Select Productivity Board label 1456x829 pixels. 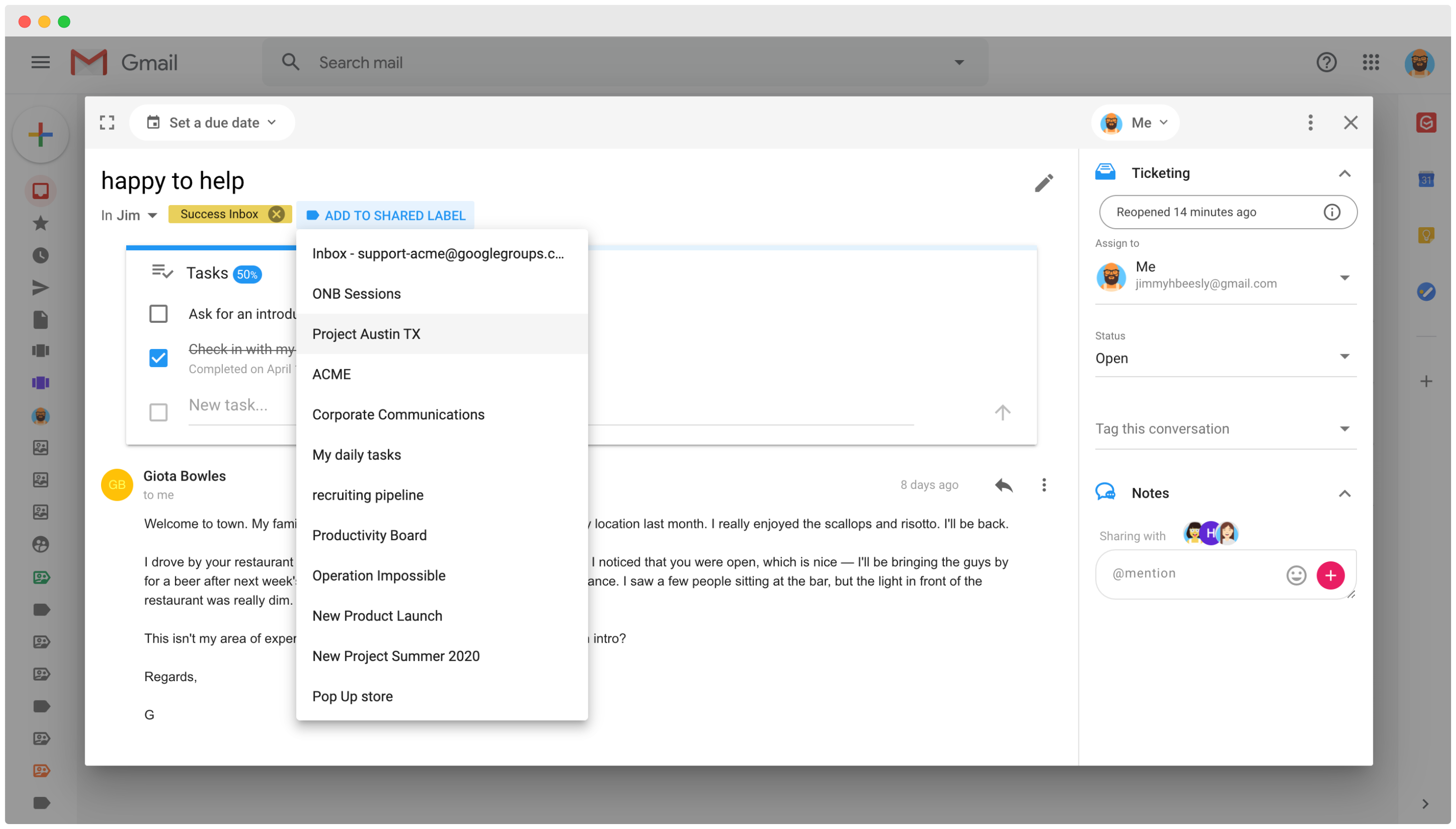[x=441, y=535]
